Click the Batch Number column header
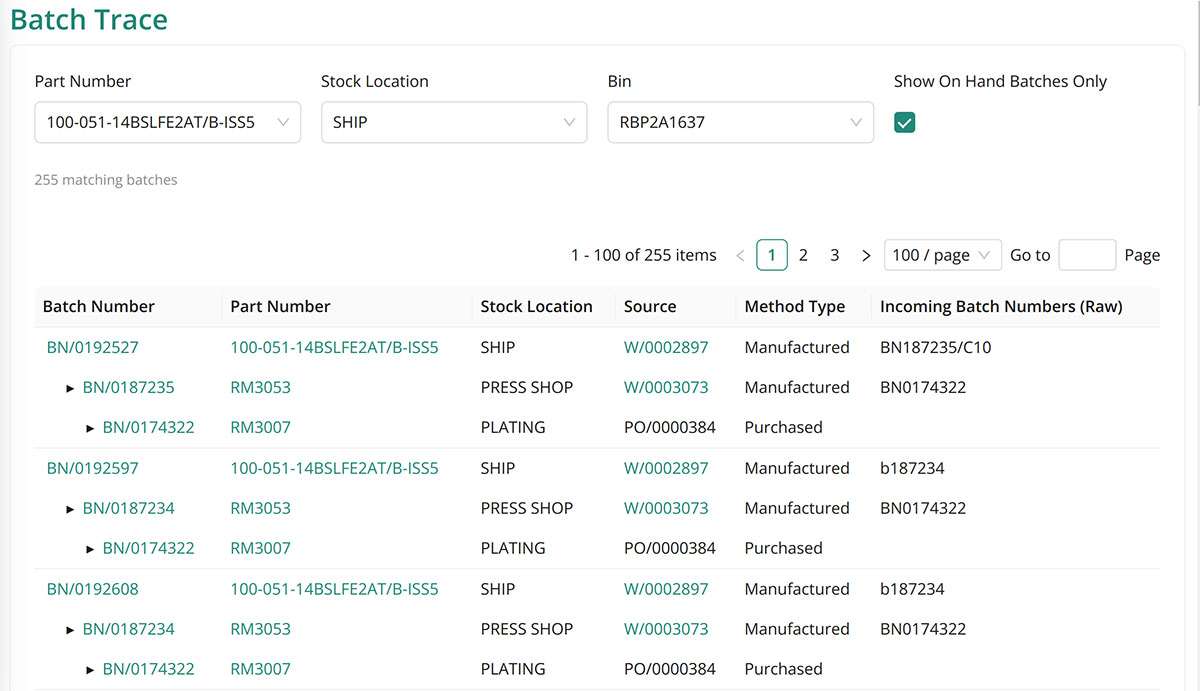This screenshot has width=1200, height=691. pos(98,307)
